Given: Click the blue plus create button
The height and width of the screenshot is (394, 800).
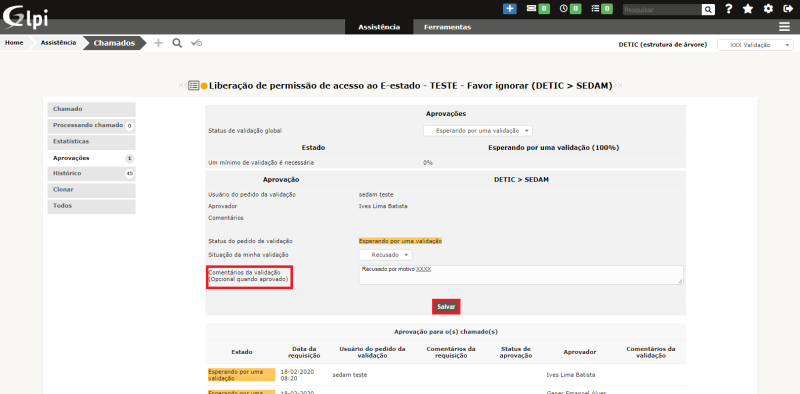Looking at the screenshot, I should [x=509, y=9].
